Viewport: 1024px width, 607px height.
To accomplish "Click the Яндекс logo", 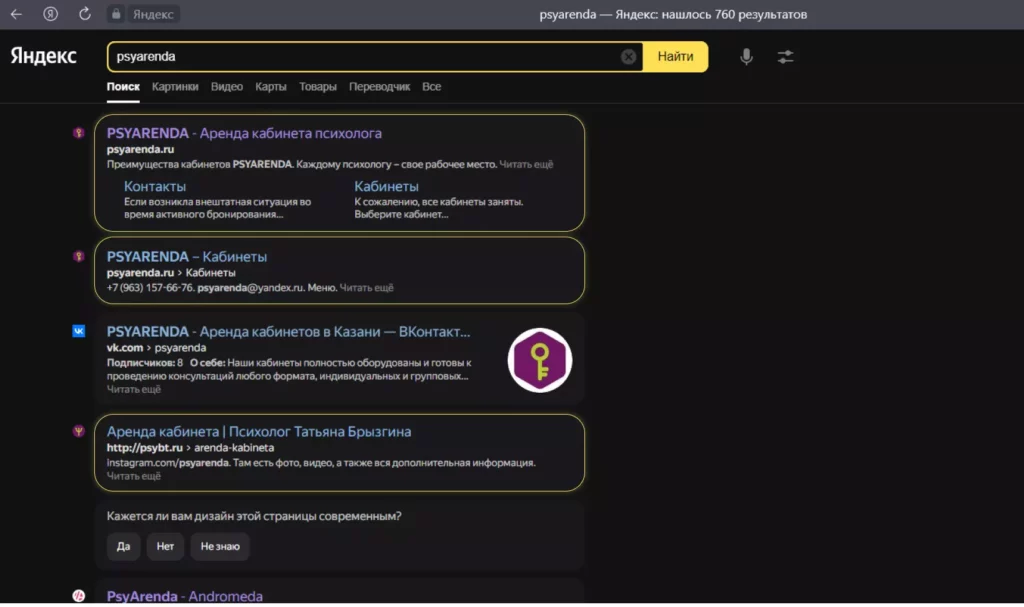I will point(43,56).
